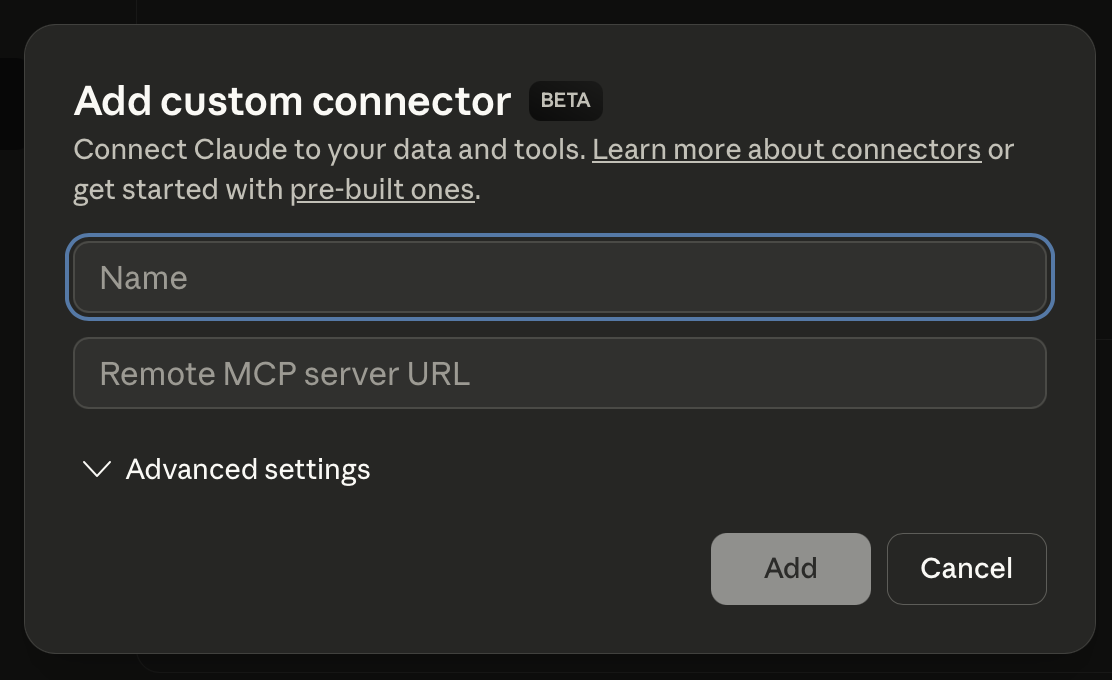Collapse the Advanced settings disclosure triangle
The height and width of the screenshot is (680, 1112).
coord(95,469)
